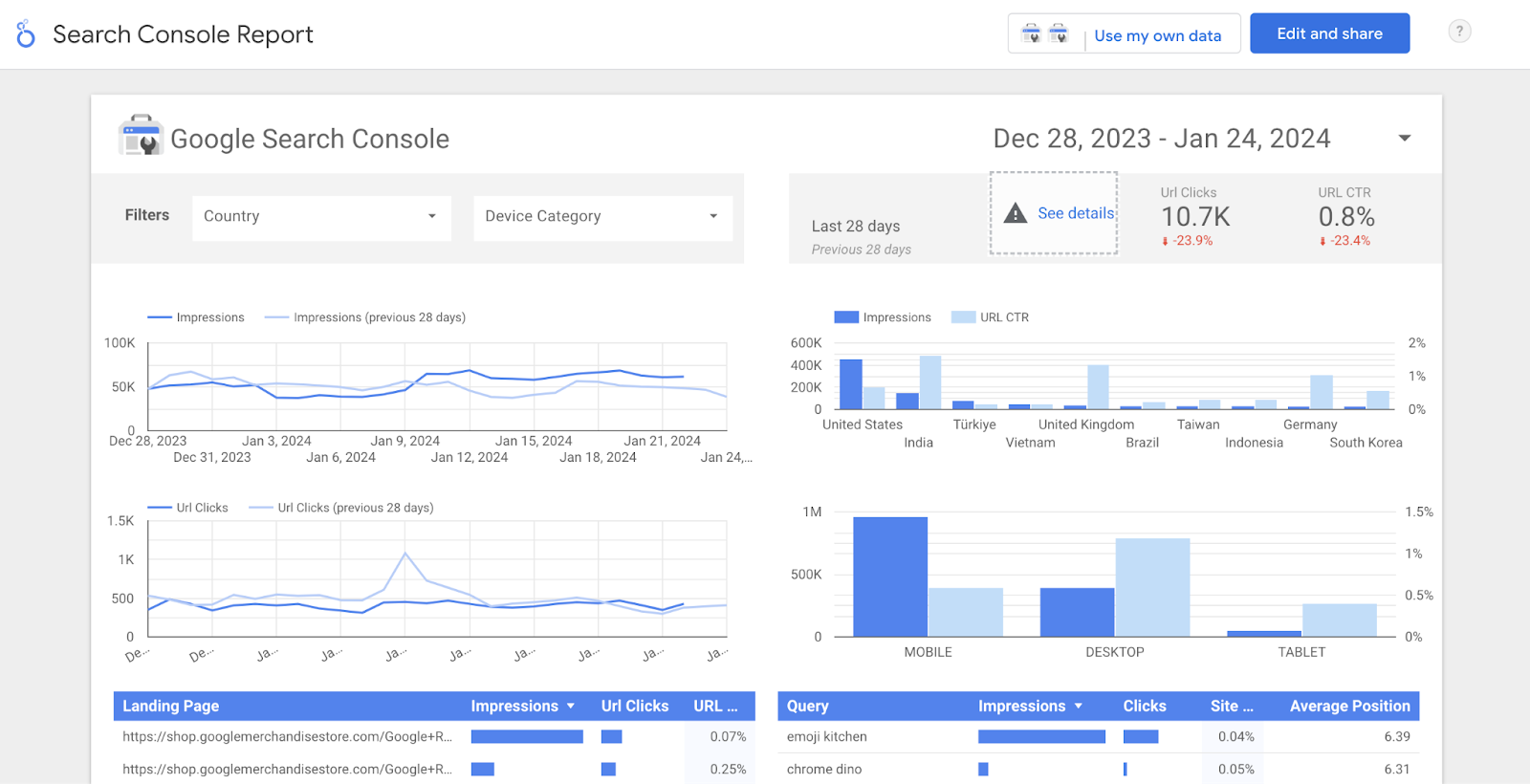Screen dimensions: 1530x784
Task: Click the Looker Studio logo icon
Action: click(26, 34)
